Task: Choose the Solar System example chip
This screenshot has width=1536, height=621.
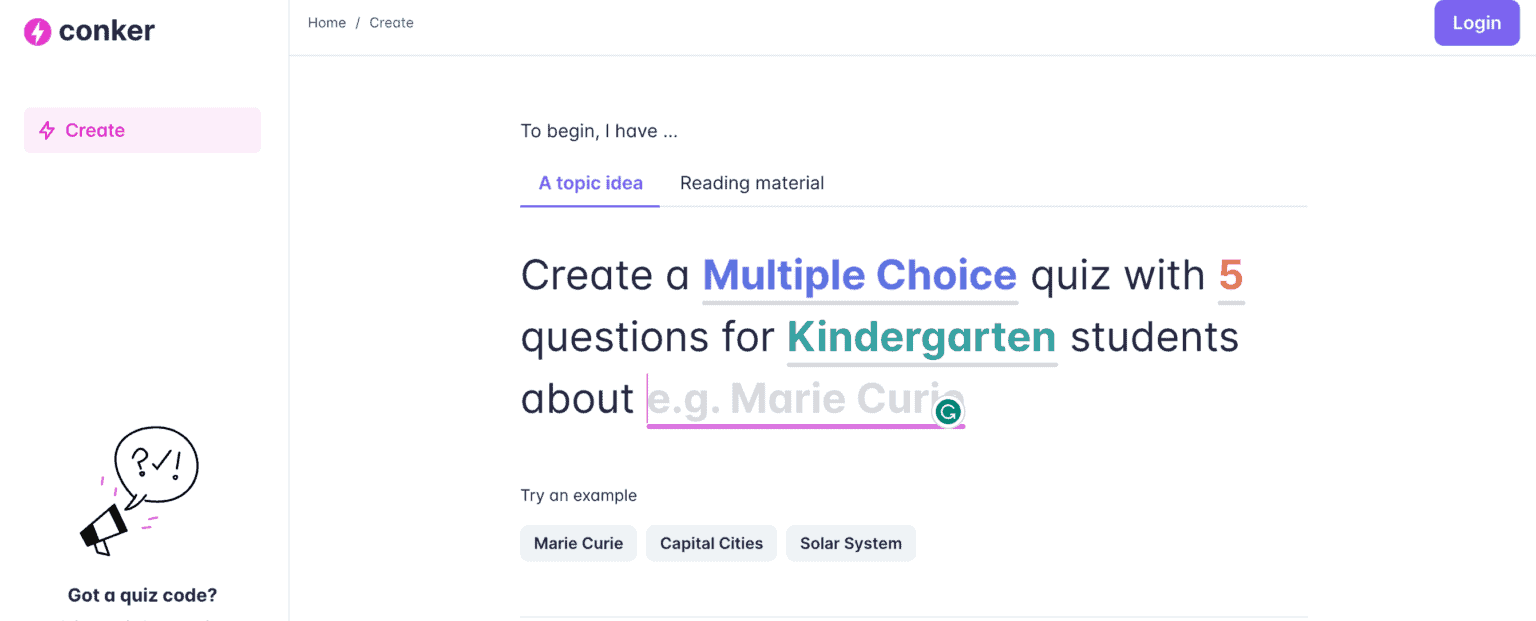Action: 851,543
